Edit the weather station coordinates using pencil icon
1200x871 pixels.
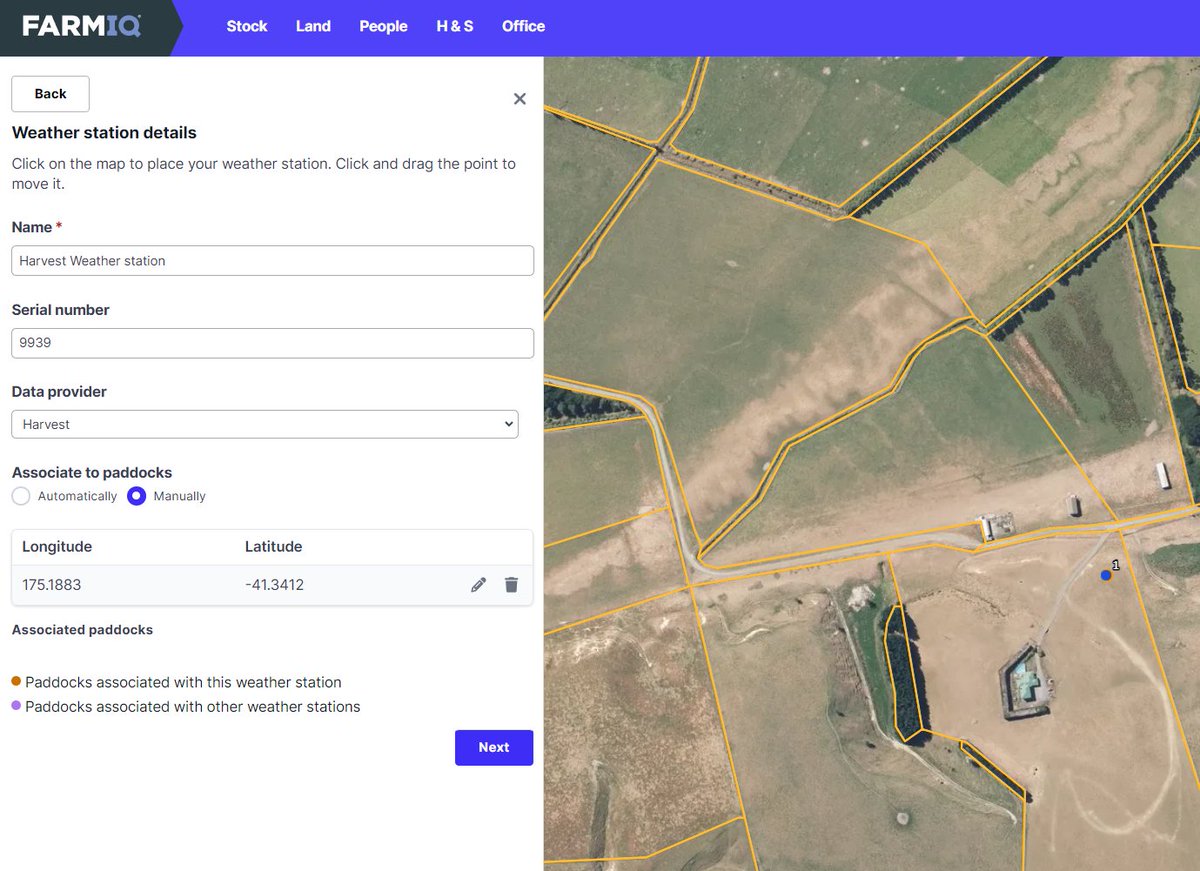478,584
